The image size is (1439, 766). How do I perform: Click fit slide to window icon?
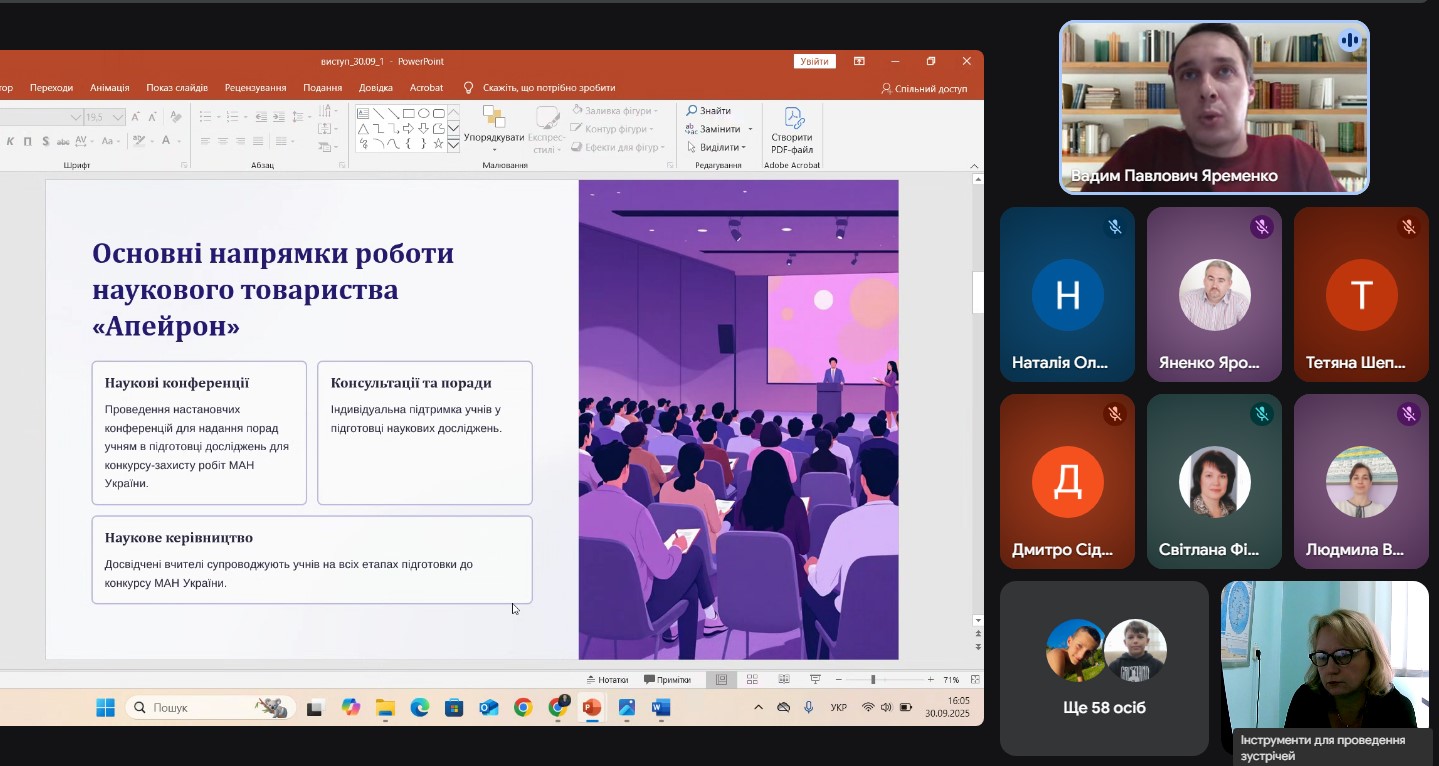click(974, 680)
